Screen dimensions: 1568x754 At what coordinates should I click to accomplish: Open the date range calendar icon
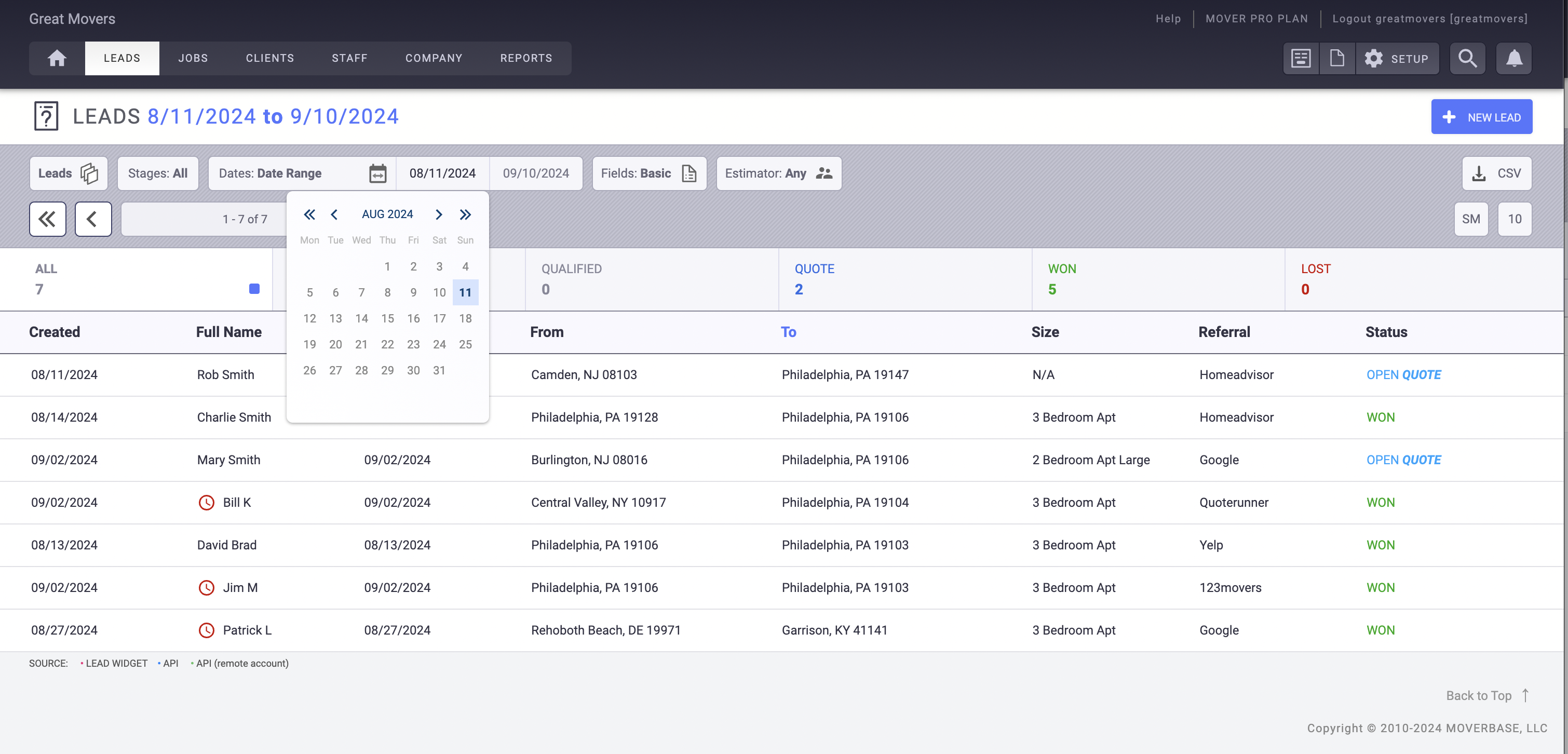pyautogui.click(x=378, y=173)
